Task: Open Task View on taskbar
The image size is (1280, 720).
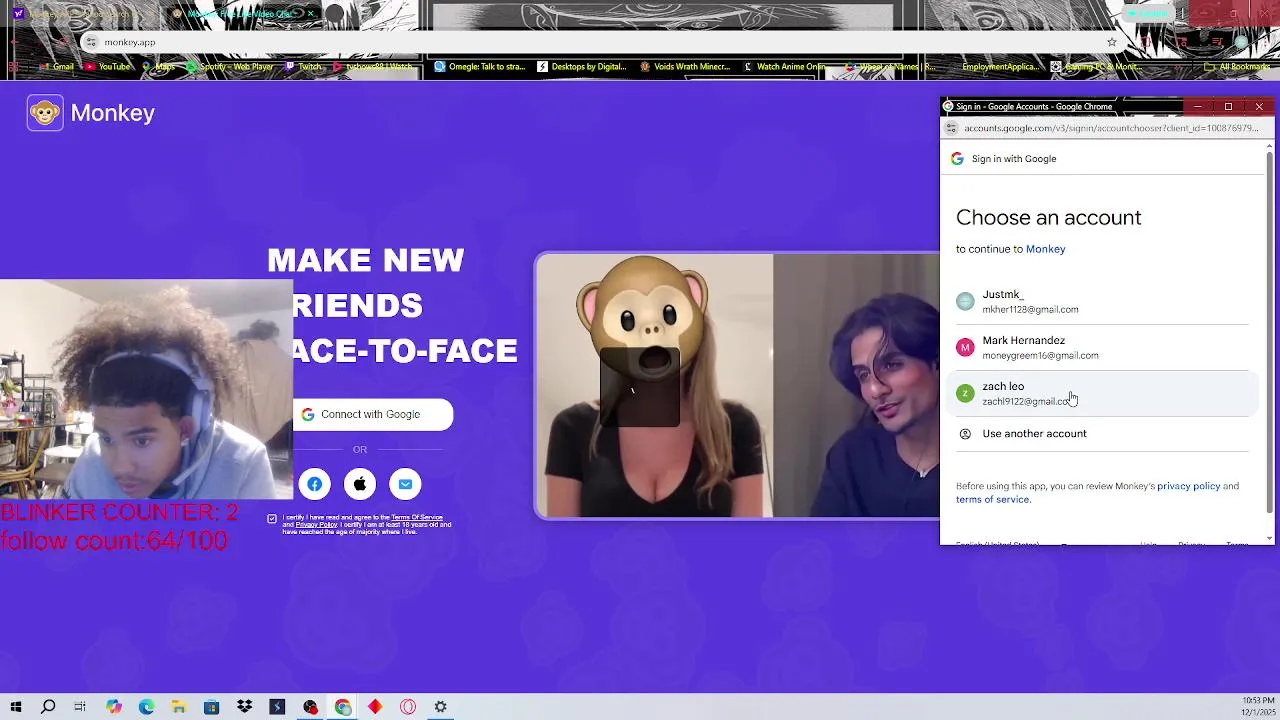Action: (x=80, y=707)
